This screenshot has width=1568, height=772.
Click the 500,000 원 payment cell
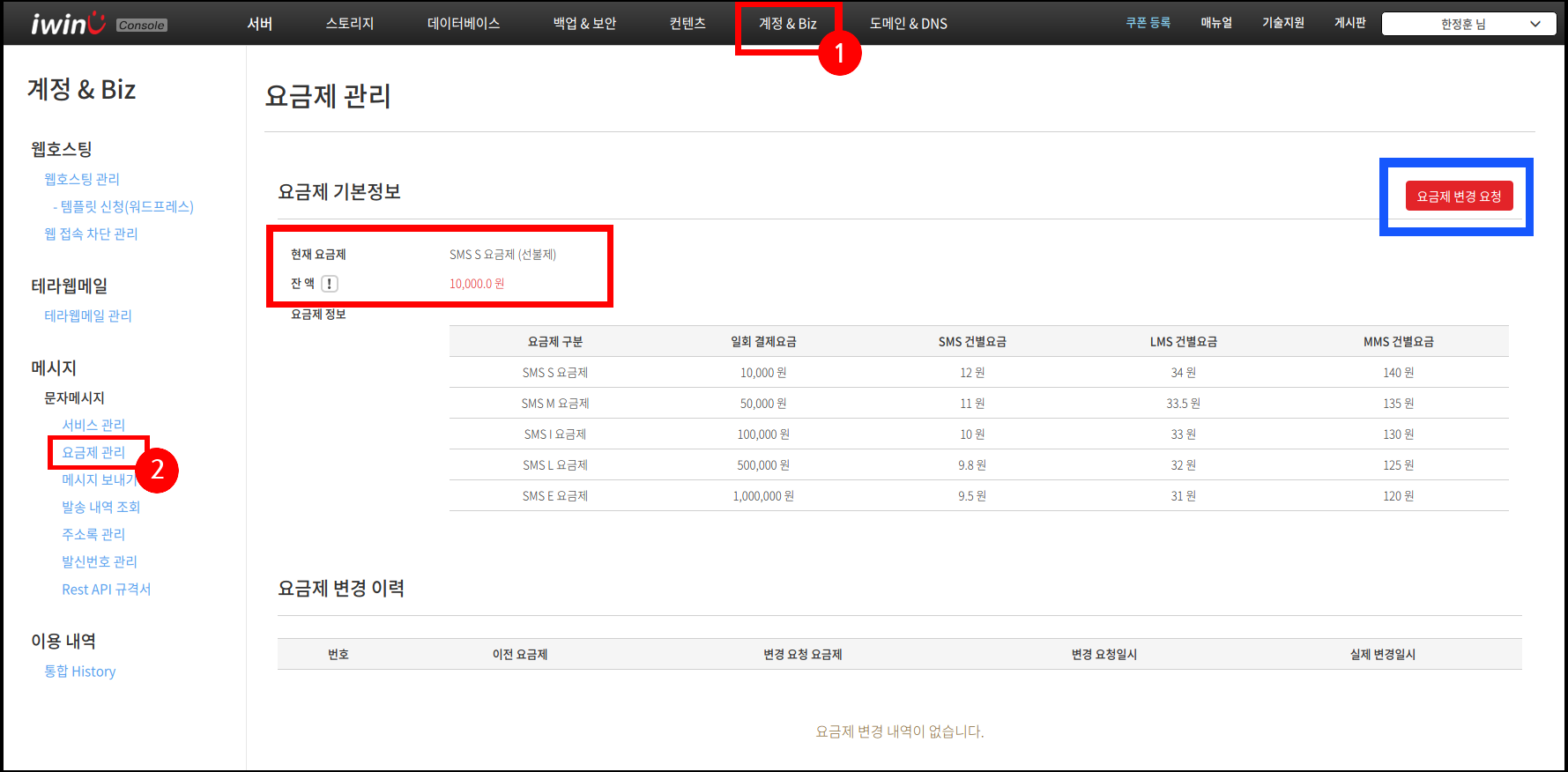pos(763,465)
